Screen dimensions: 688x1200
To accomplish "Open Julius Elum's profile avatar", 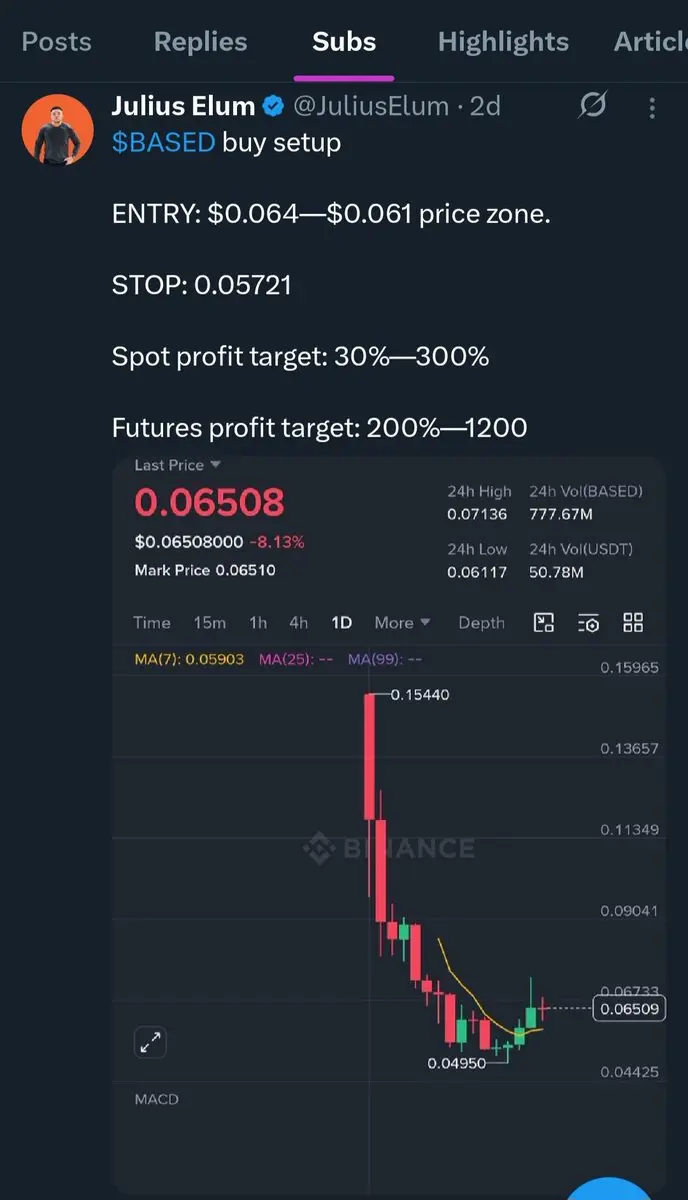I will tap(57, 129).
